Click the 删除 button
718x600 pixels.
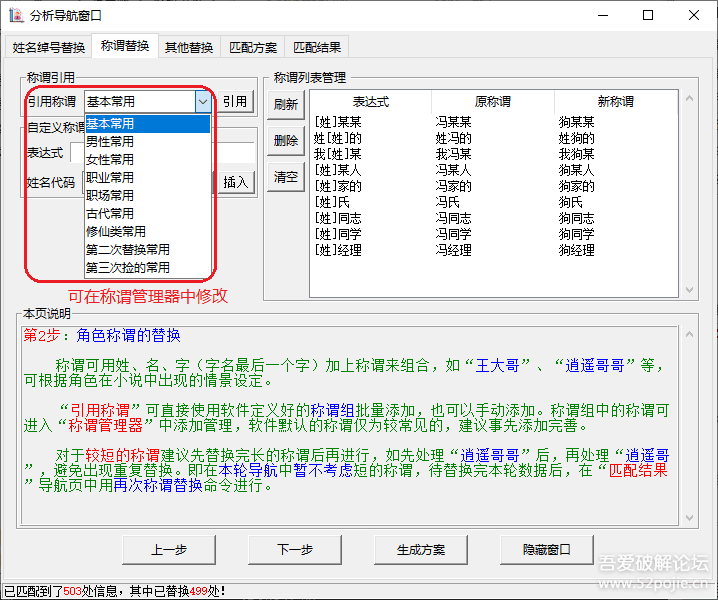pyautogui.click(x=286, y=141)
